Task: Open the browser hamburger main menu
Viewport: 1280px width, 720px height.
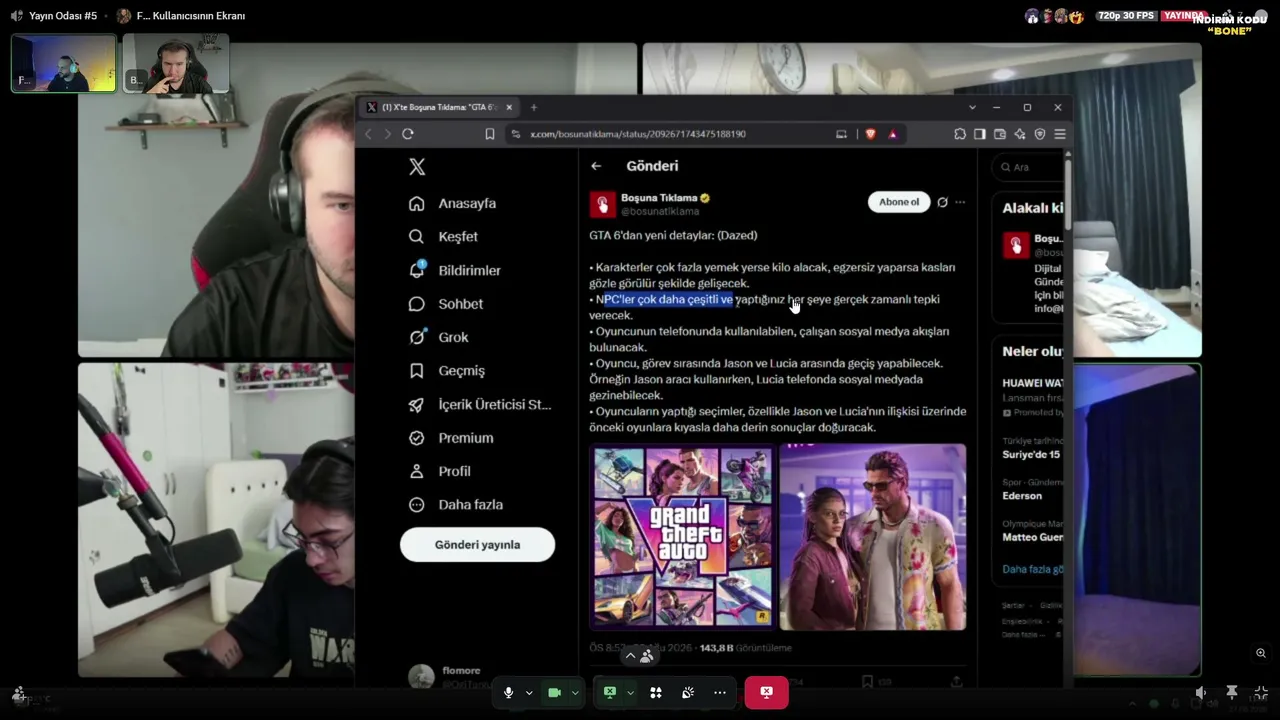Action: pos(1060,134)
